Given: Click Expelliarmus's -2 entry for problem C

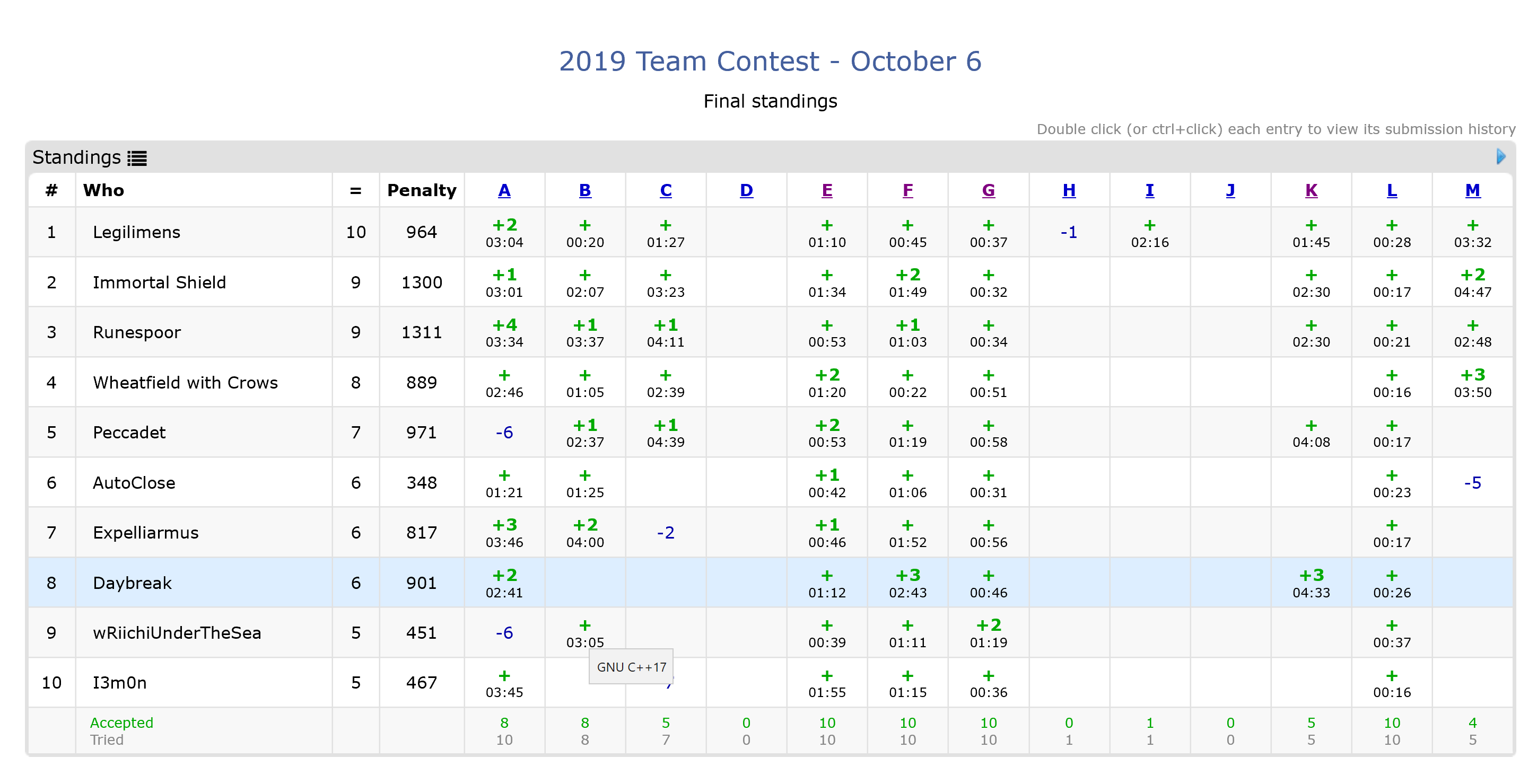Looking at the screenshot, I should [665, 532].
